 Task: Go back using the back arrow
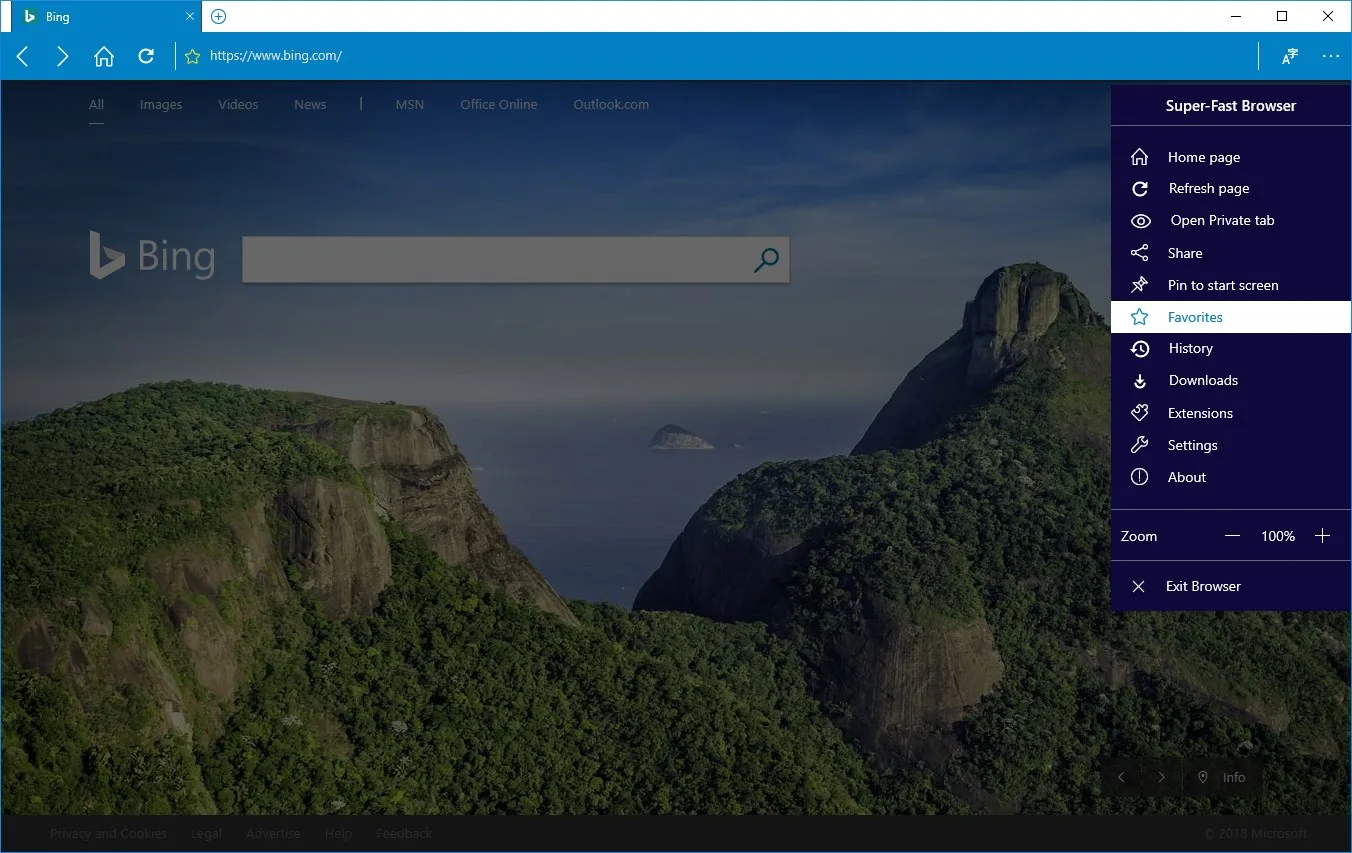[22, 56]
